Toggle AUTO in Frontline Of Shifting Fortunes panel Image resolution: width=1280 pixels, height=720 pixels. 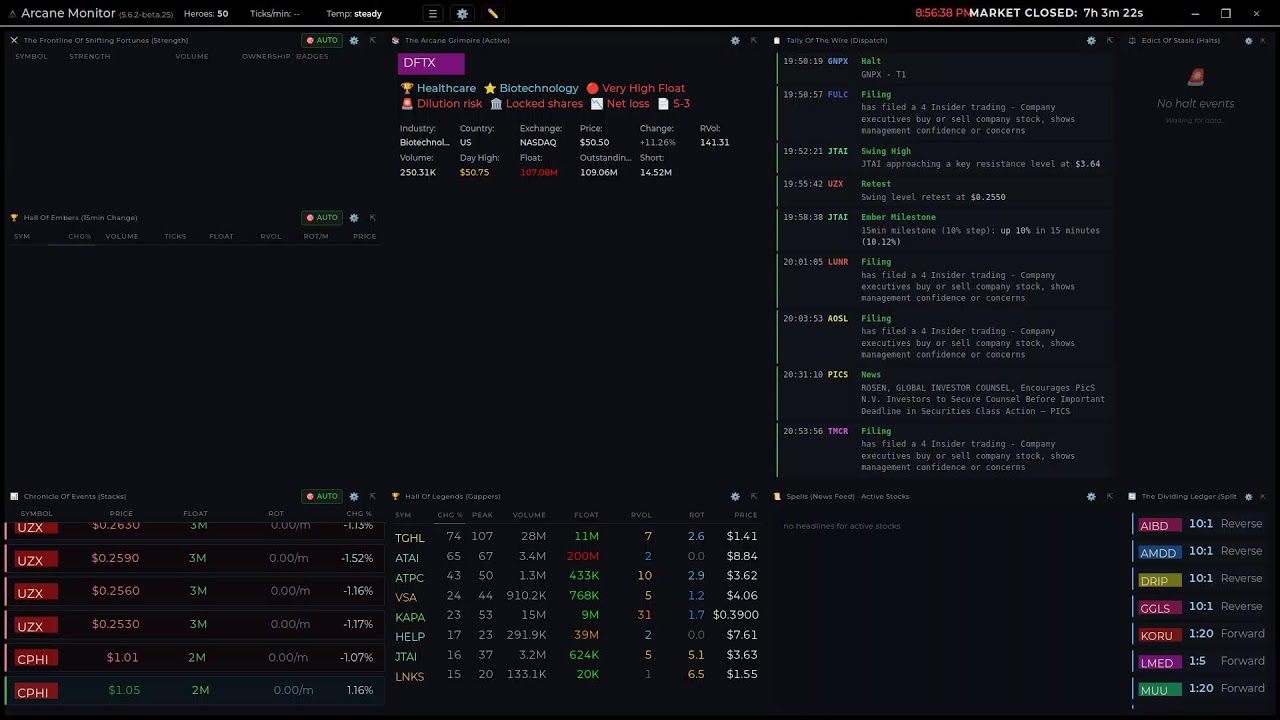pos(322,40)
